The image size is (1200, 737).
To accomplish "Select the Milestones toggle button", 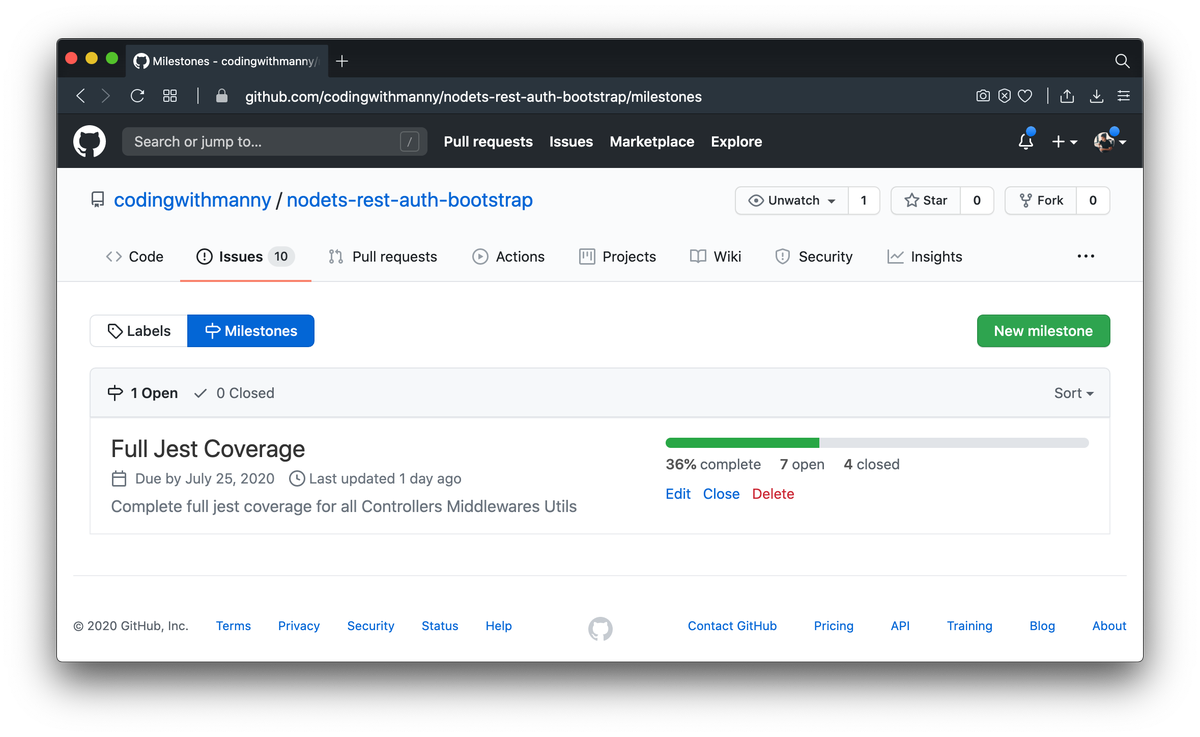I will pyautogui.click(x=251, y=331).
